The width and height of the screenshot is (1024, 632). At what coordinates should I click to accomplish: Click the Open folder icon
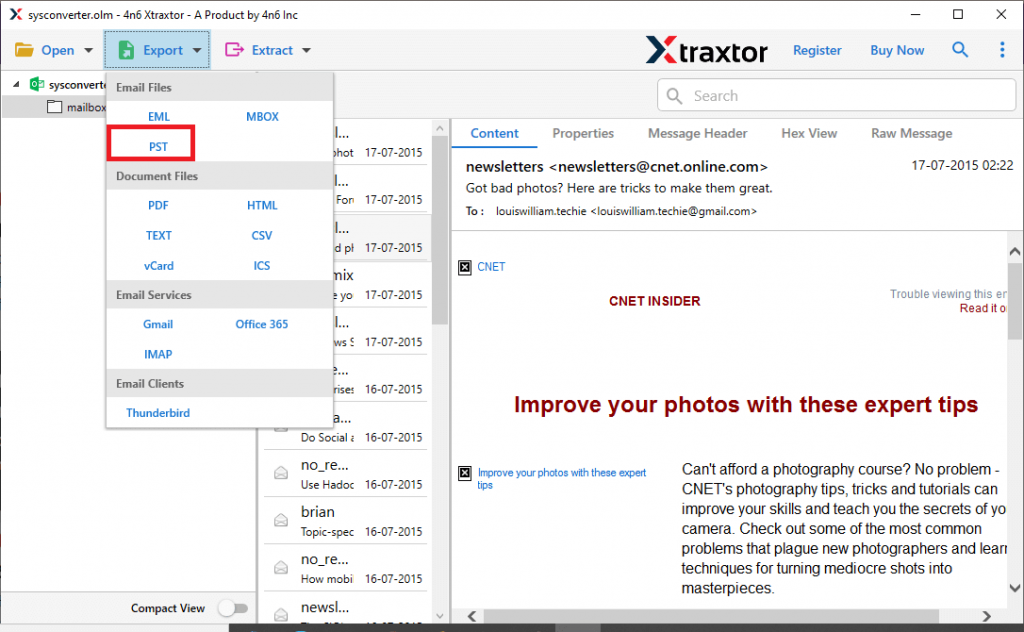[24, 50]
